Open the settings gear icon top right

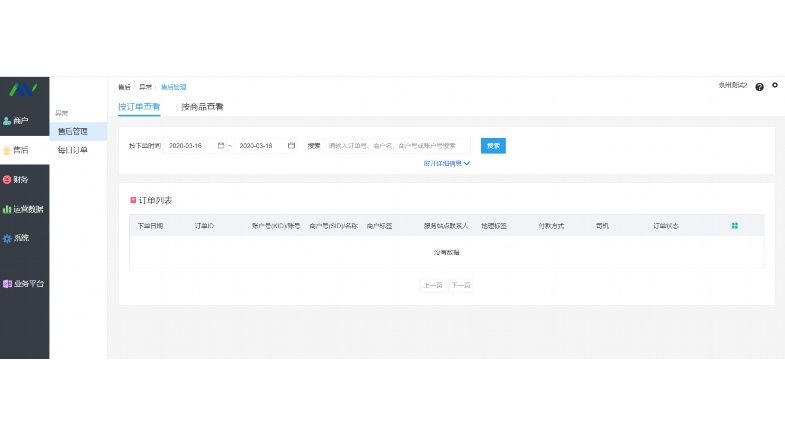pos(775,85)
